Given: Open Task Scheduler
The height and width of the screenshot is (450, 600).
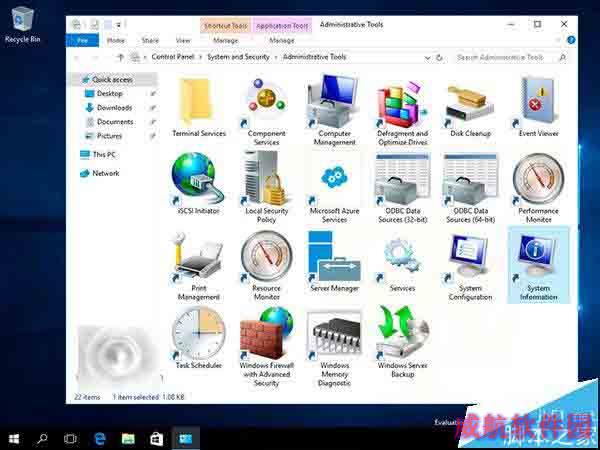Looking at the screenshot, I should click(199, 339).
